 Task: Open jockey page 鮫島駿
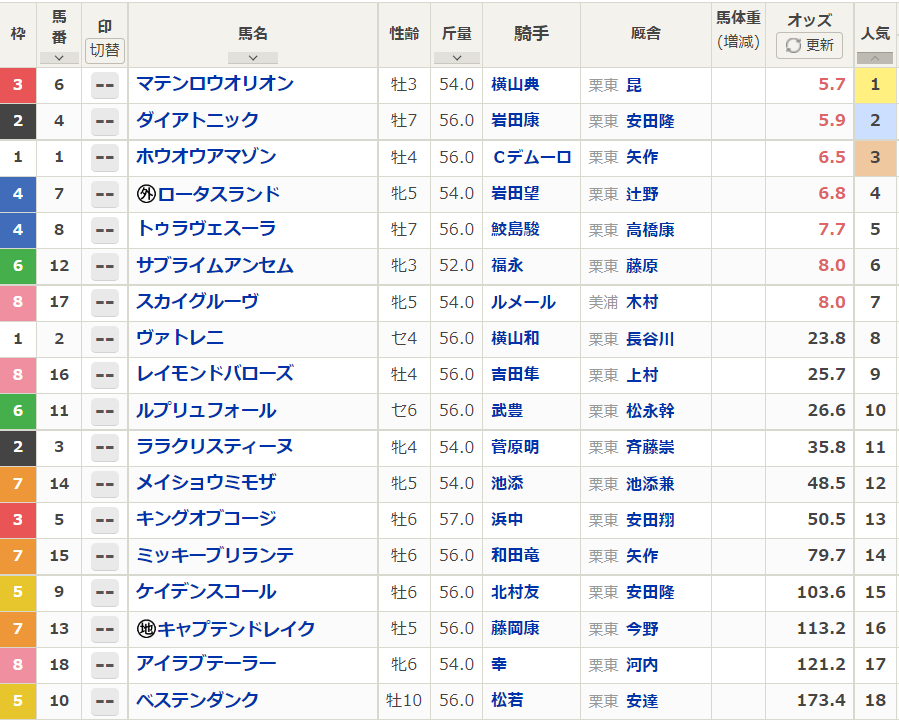515,229
